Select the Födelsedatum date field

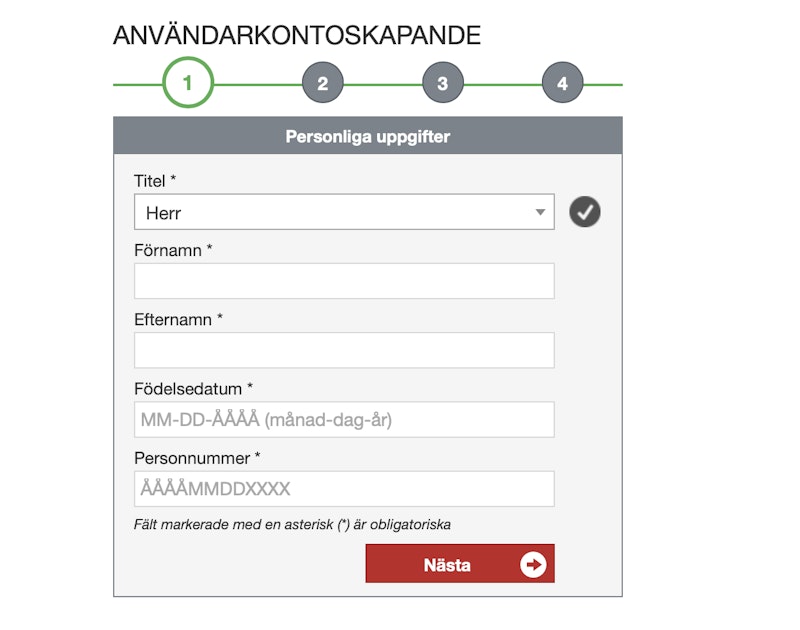point(343,420)
